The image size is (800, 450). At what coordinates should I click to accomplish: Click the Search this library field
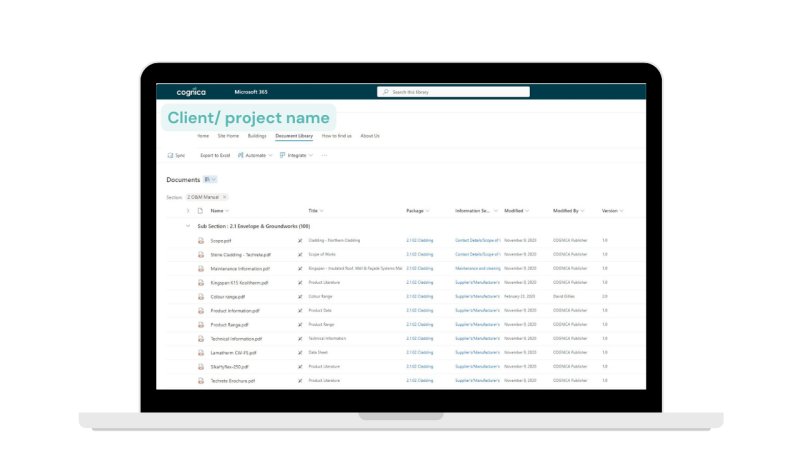coord(455,92)
